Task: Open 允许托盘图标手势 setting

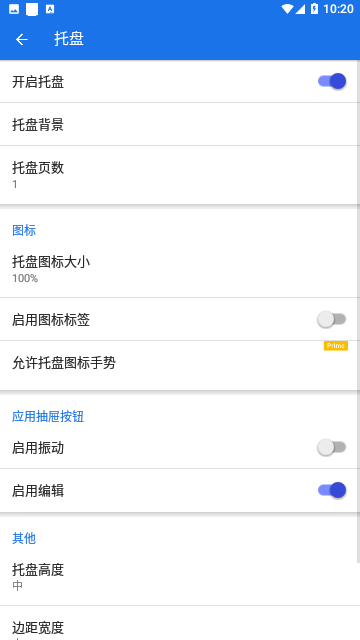Action: point(179,365)
